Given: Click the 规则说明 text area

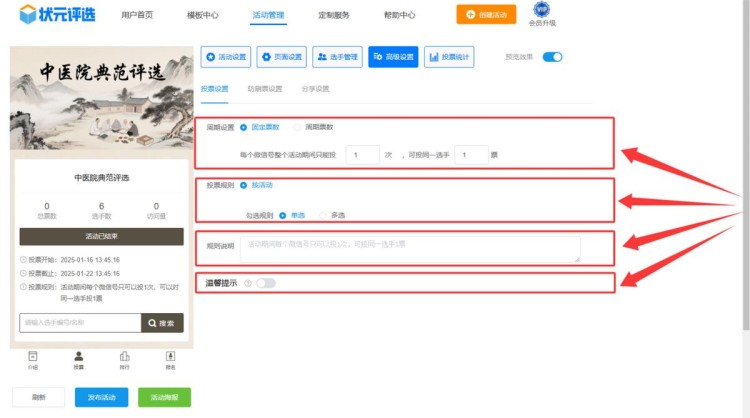Looking at the screenshot, I should click(409, 249).
